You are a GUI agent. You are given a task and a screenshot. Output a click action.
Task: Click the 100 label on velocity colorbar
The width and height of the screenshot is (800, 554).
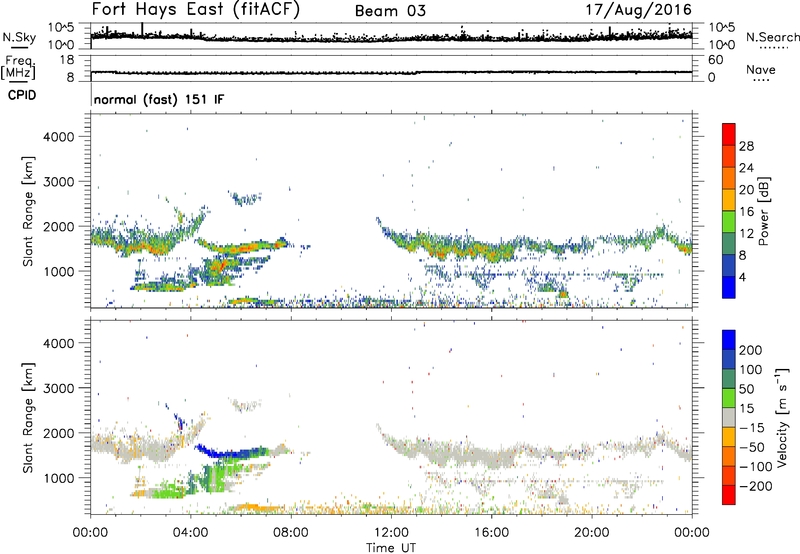[751, 369]
